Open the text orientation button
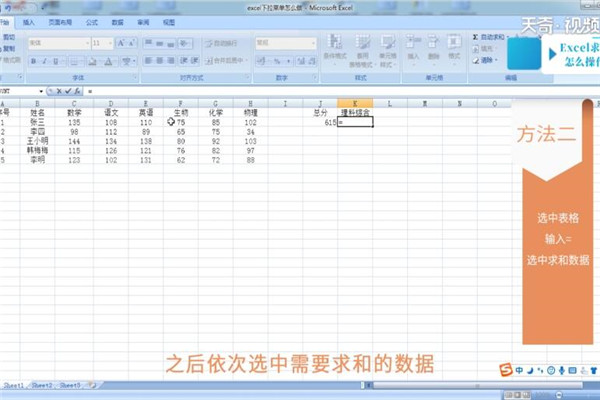 point(185,43)
